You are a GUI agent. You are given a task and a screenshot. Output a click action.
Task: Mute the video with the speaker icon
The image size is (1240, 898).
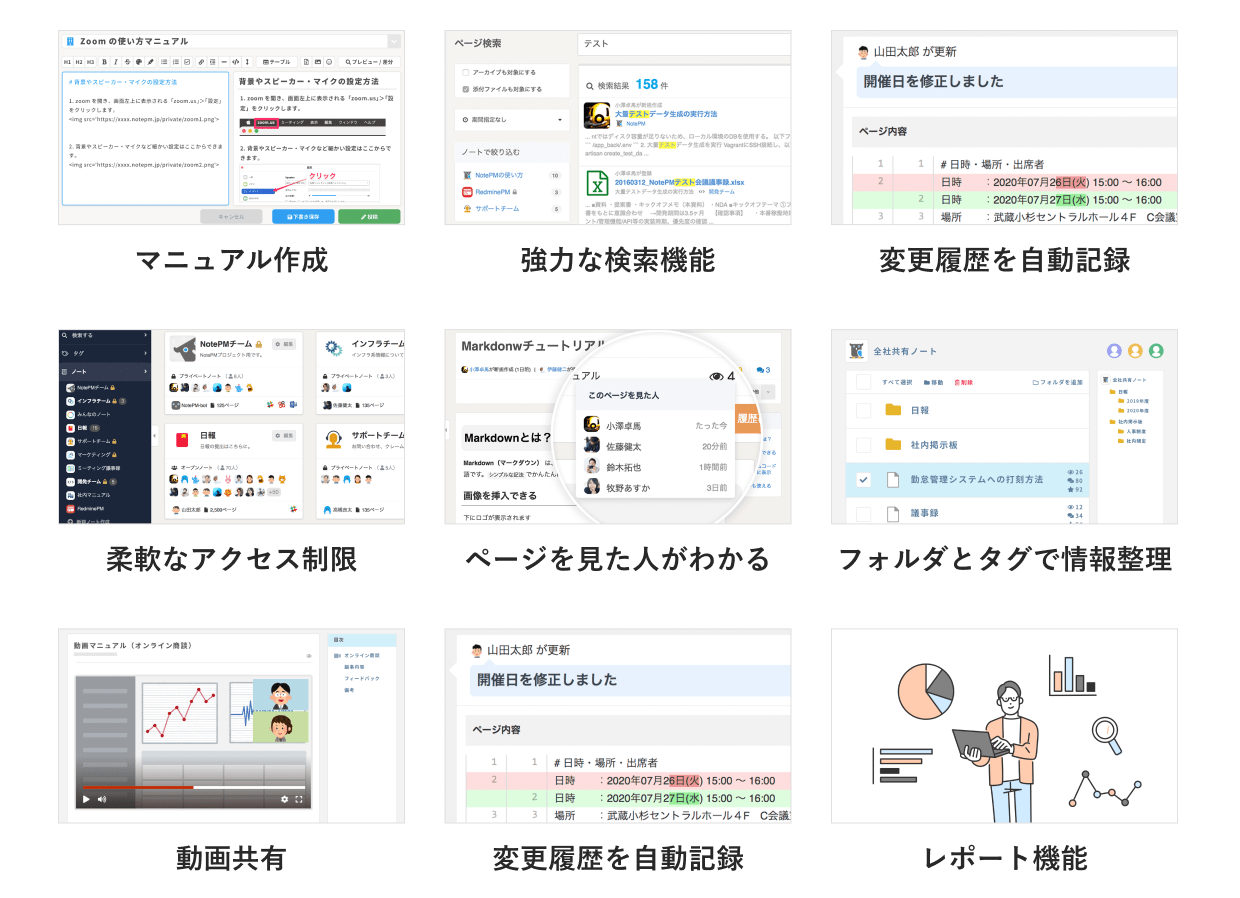point(102,799)
